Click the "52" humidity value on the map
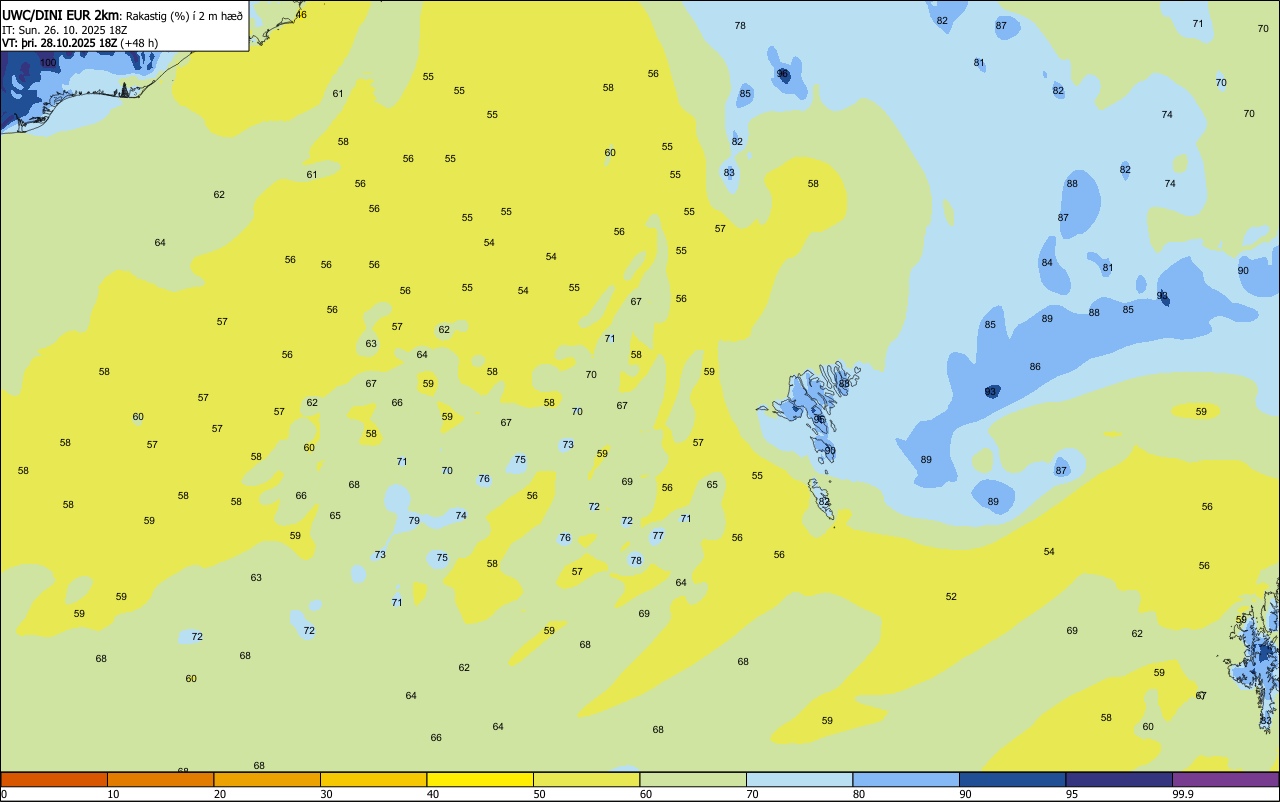Image resolution: width=1280 pixels, height=802 pixels. tap(951, 597)
